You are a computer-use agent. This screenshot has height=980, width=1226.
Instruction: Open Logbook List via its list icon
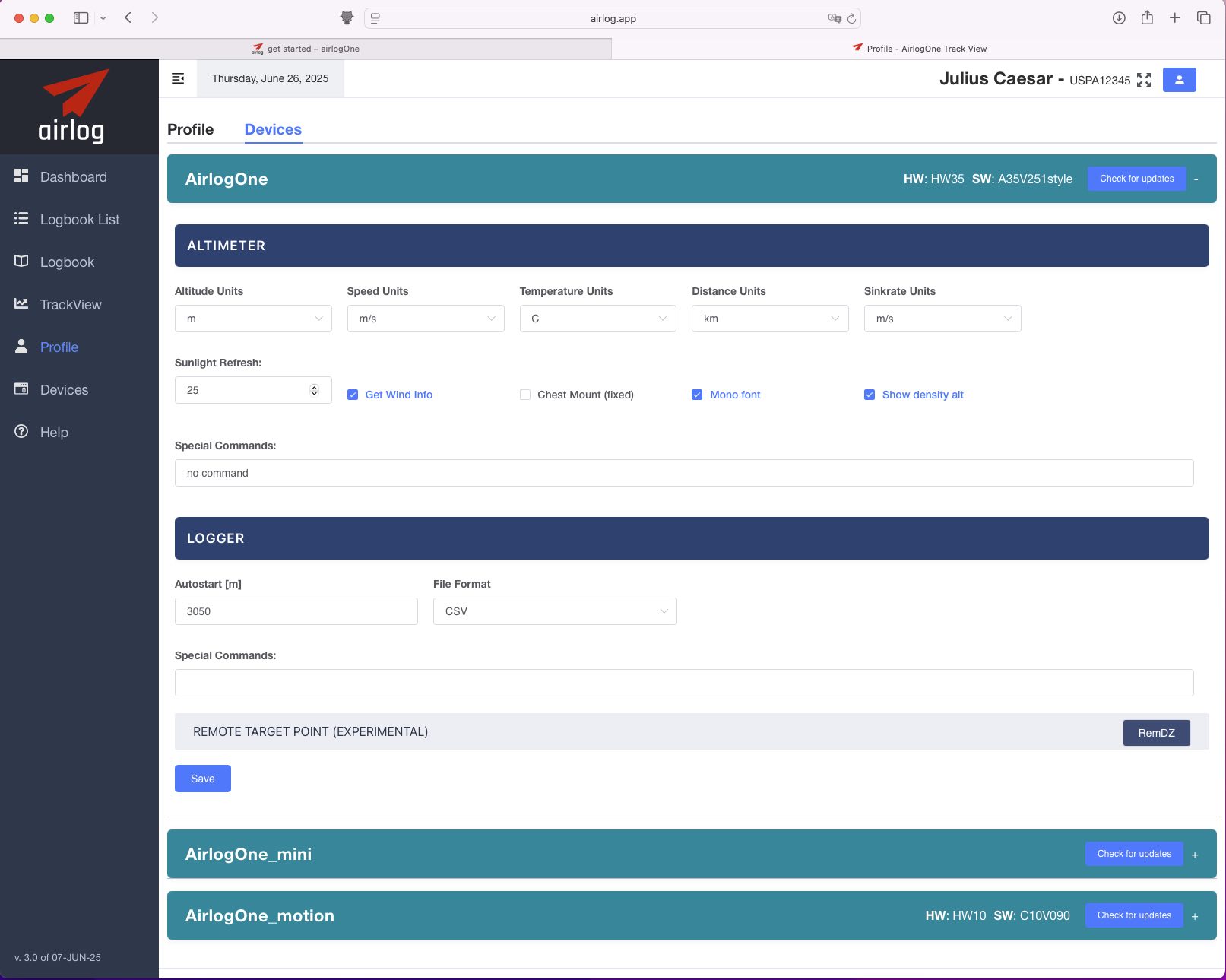[21, 219]
